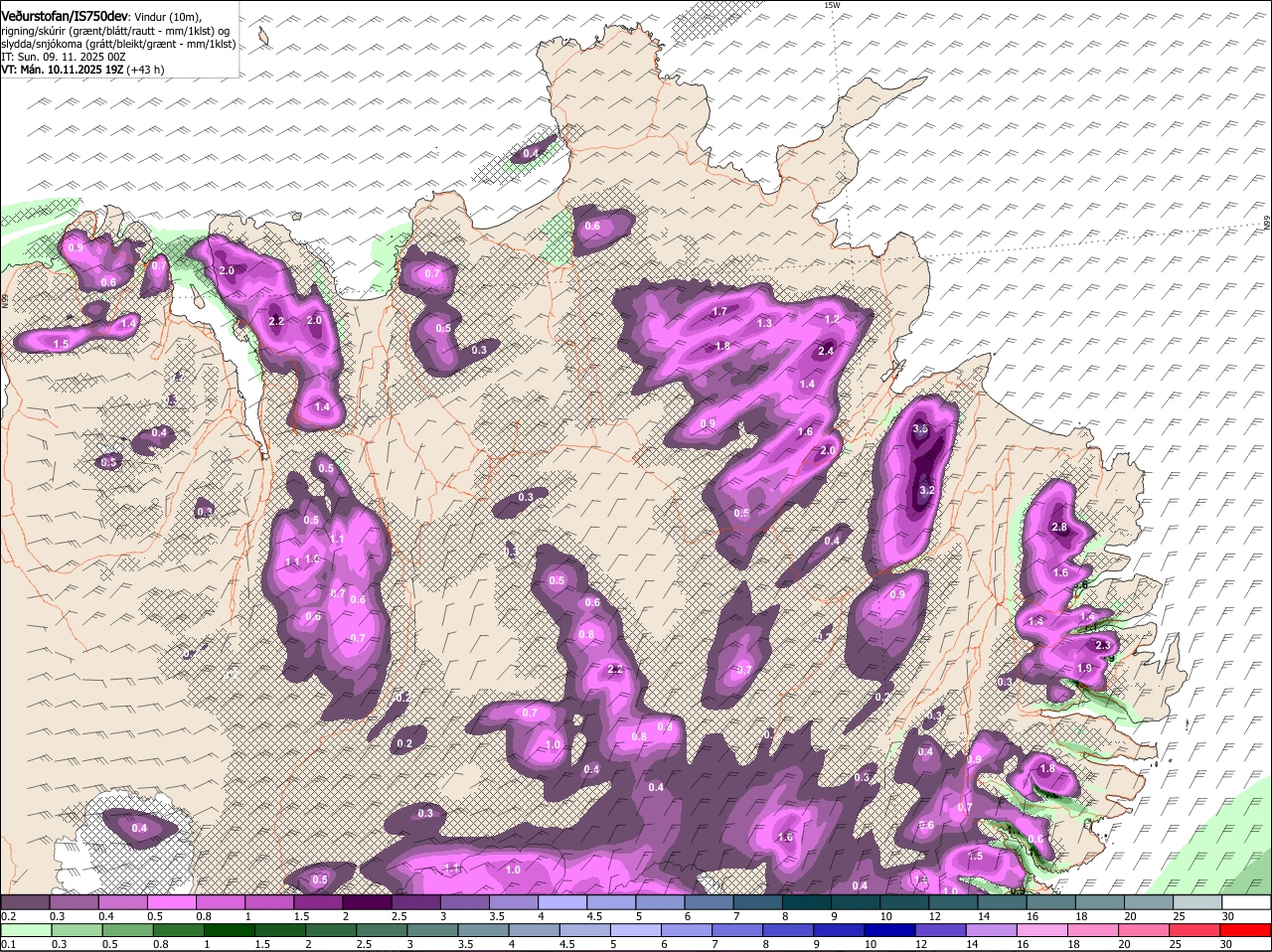The image size is (1272, 952).
Task: Click the bright red swatch labeled 30 in lower legend
Action: point(1247,930)
